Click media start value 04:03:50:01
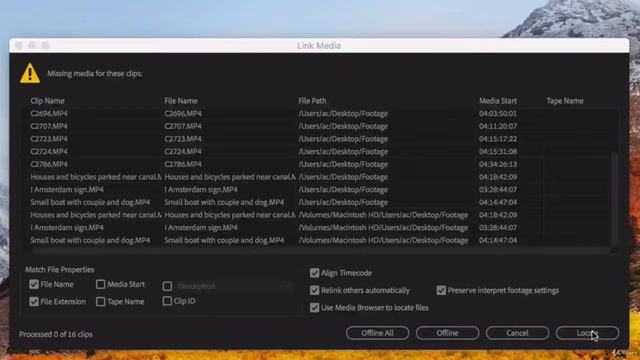 pos(498,113)
